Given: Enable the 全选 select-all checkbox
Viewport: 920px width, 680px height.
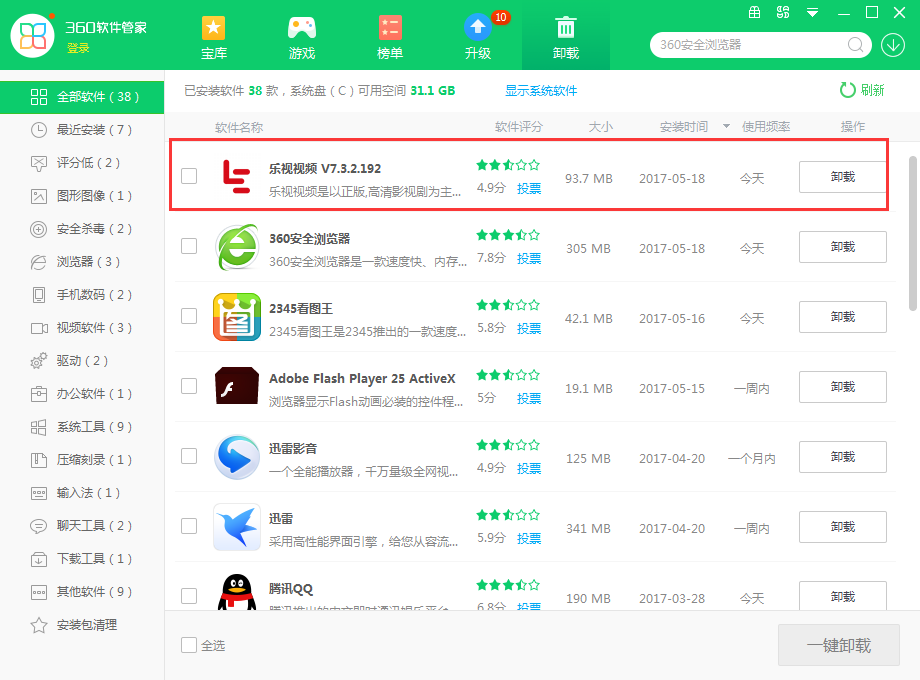Looking at the screenshot, I should tap(187, 645).
